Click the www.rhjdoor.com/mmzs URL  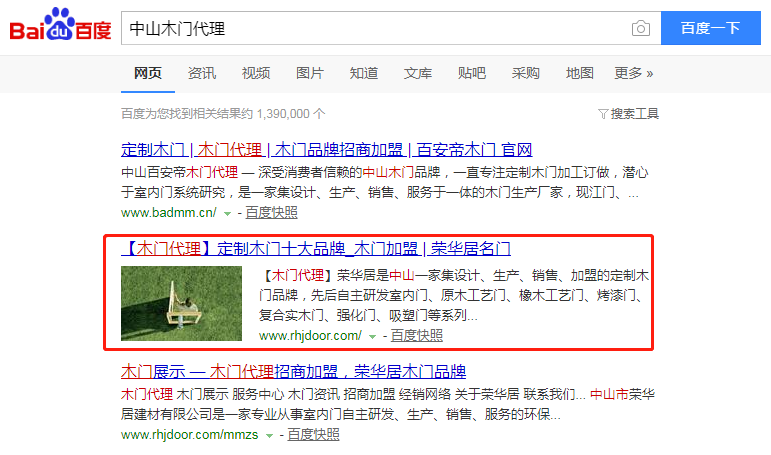pyautogui.click(x=189, y=435)
